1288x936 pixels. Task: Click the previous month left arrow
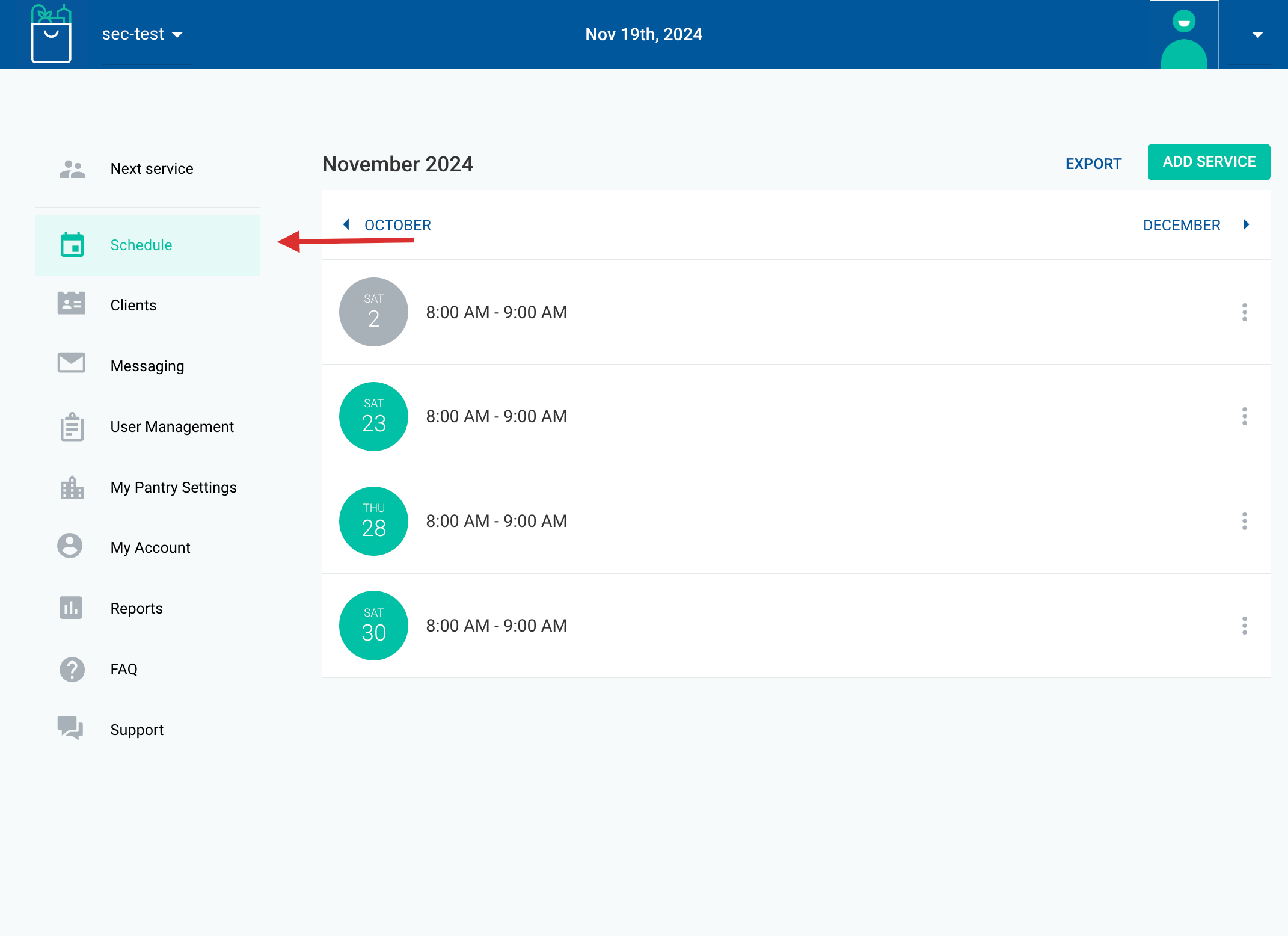346,224
